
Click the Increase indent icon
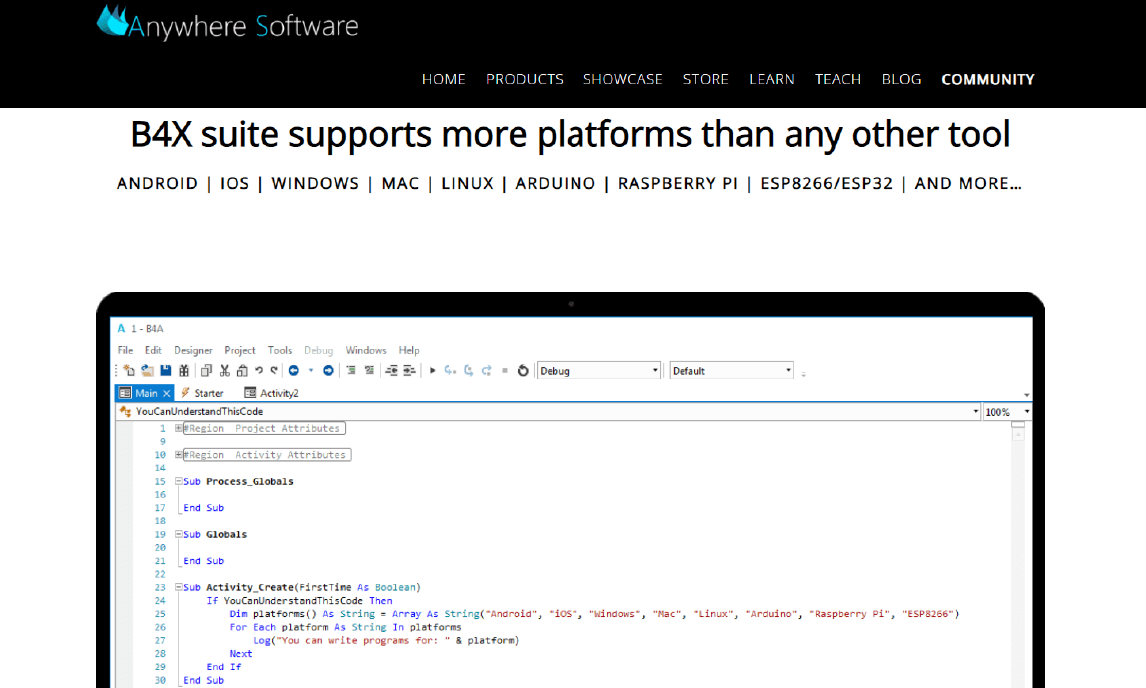click(x=409, y=371)
